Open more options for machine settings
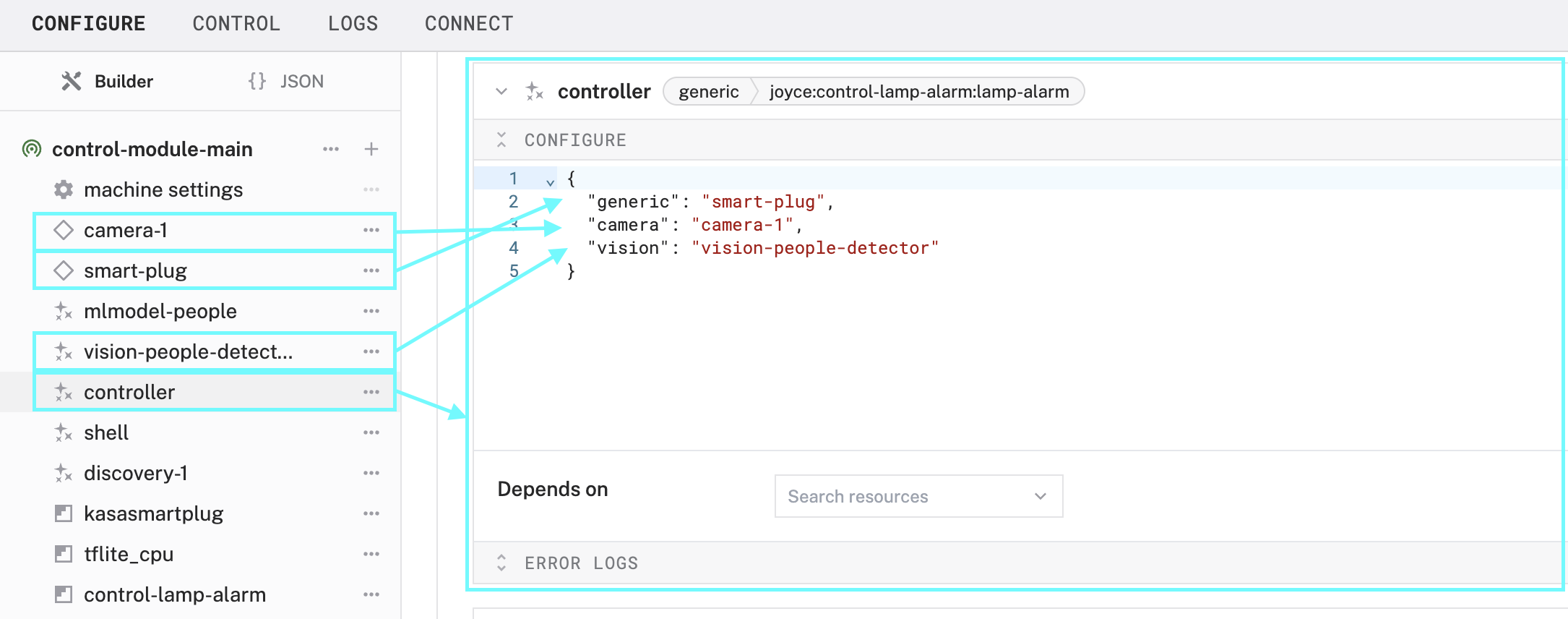The height and width of the screenshot is (619, 1568). (x=371, y=189)
